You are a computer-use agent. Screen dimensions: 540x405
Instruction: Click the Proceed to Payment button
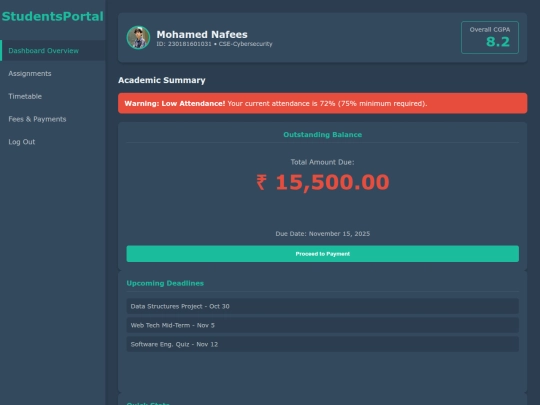click(322, 254)
